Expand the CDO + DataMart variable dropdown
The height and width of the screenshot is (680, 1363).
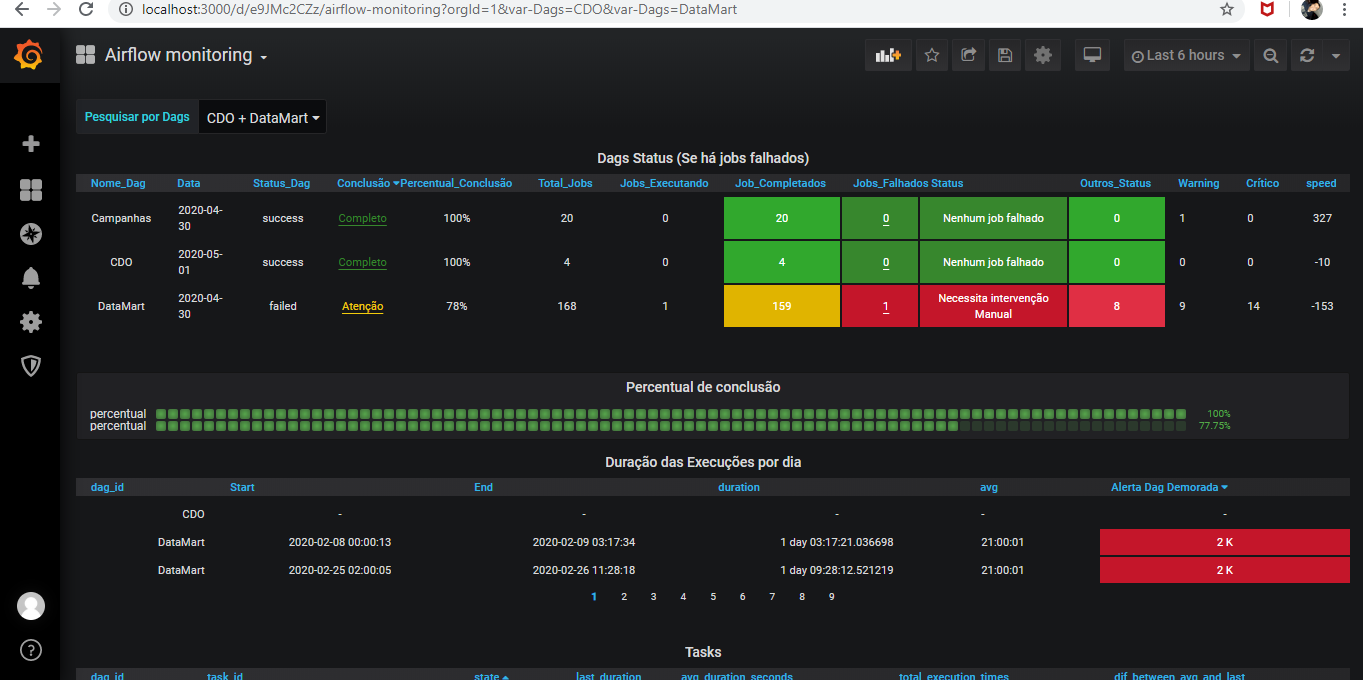coord(263,118)
